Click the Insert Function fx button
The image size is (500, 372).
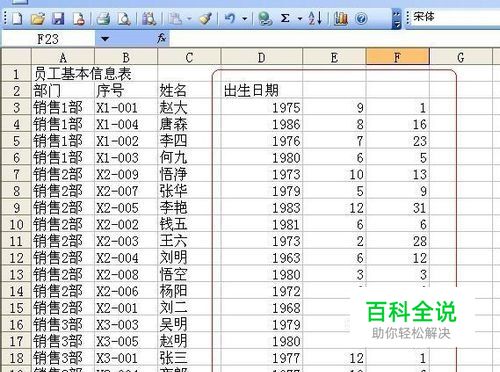pyautogui.click(x=162, y=39)
